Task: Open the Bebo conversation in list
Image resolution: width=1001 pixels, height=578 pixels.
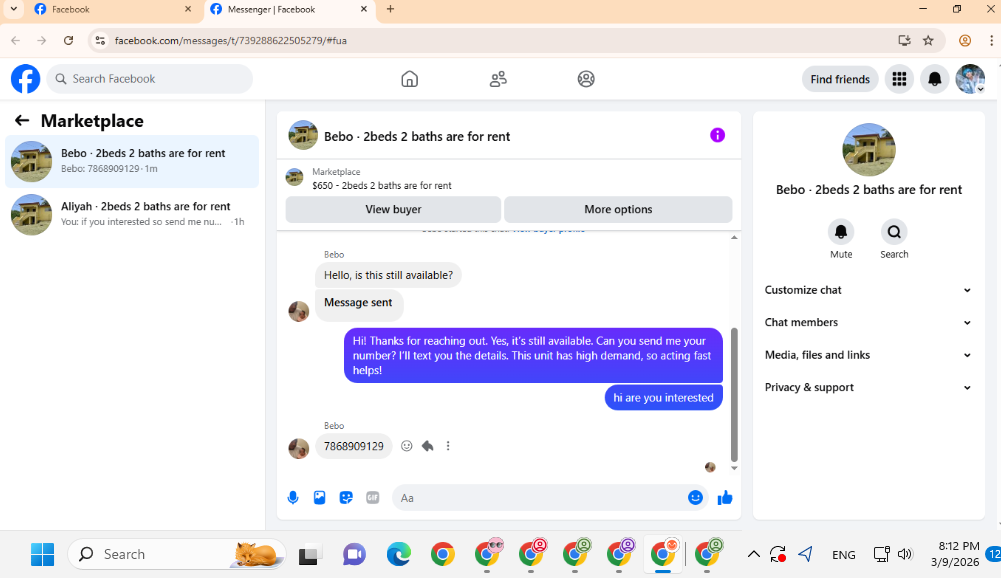Action: pos(132,161)
